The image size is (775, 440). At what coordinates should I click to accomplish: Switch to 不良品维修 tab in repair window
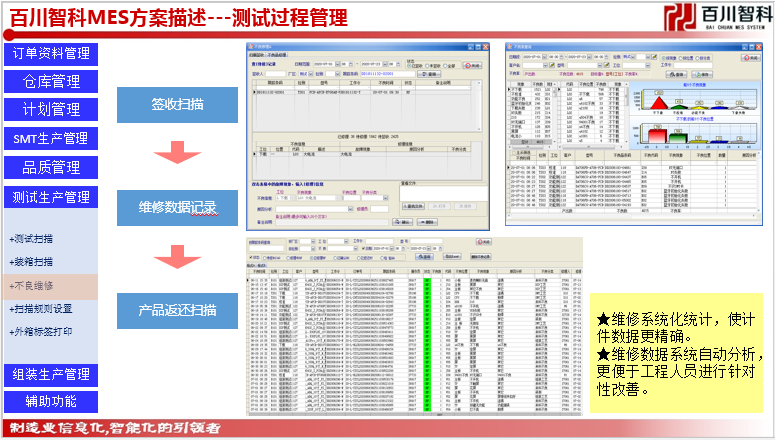pos(277,55)
